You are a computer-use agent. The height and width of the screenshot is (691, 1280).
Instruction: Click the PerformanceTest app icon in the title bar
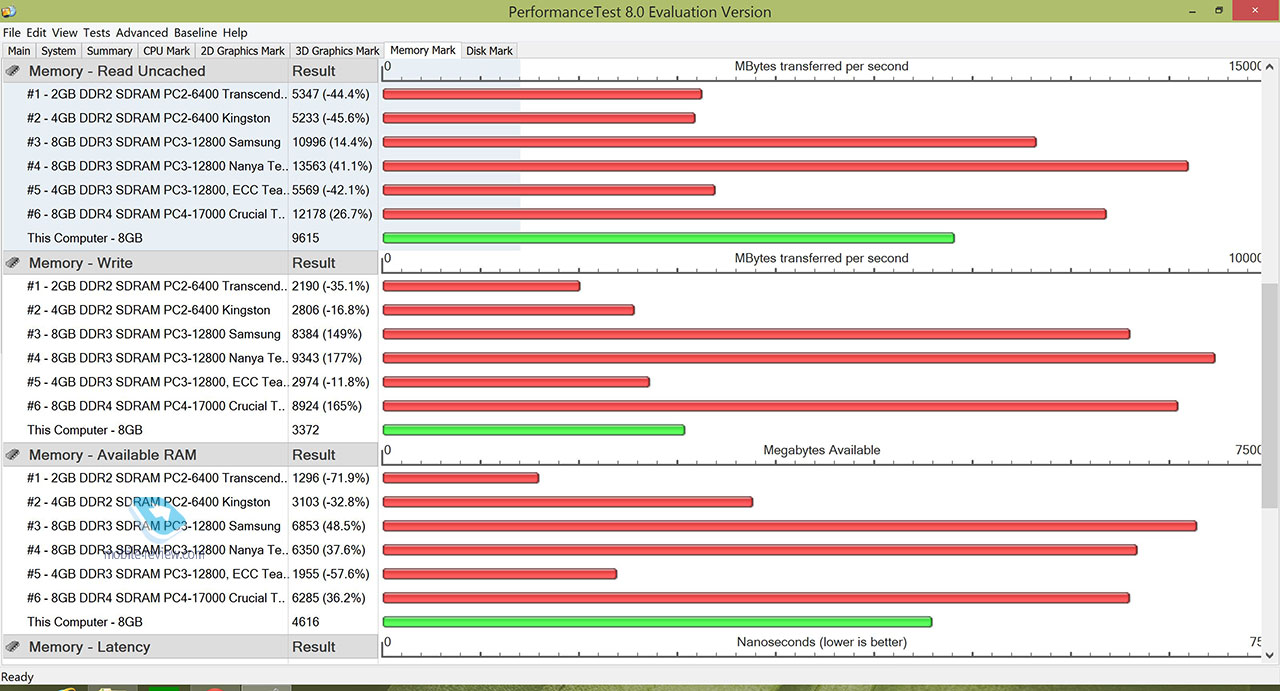point(10,11)
